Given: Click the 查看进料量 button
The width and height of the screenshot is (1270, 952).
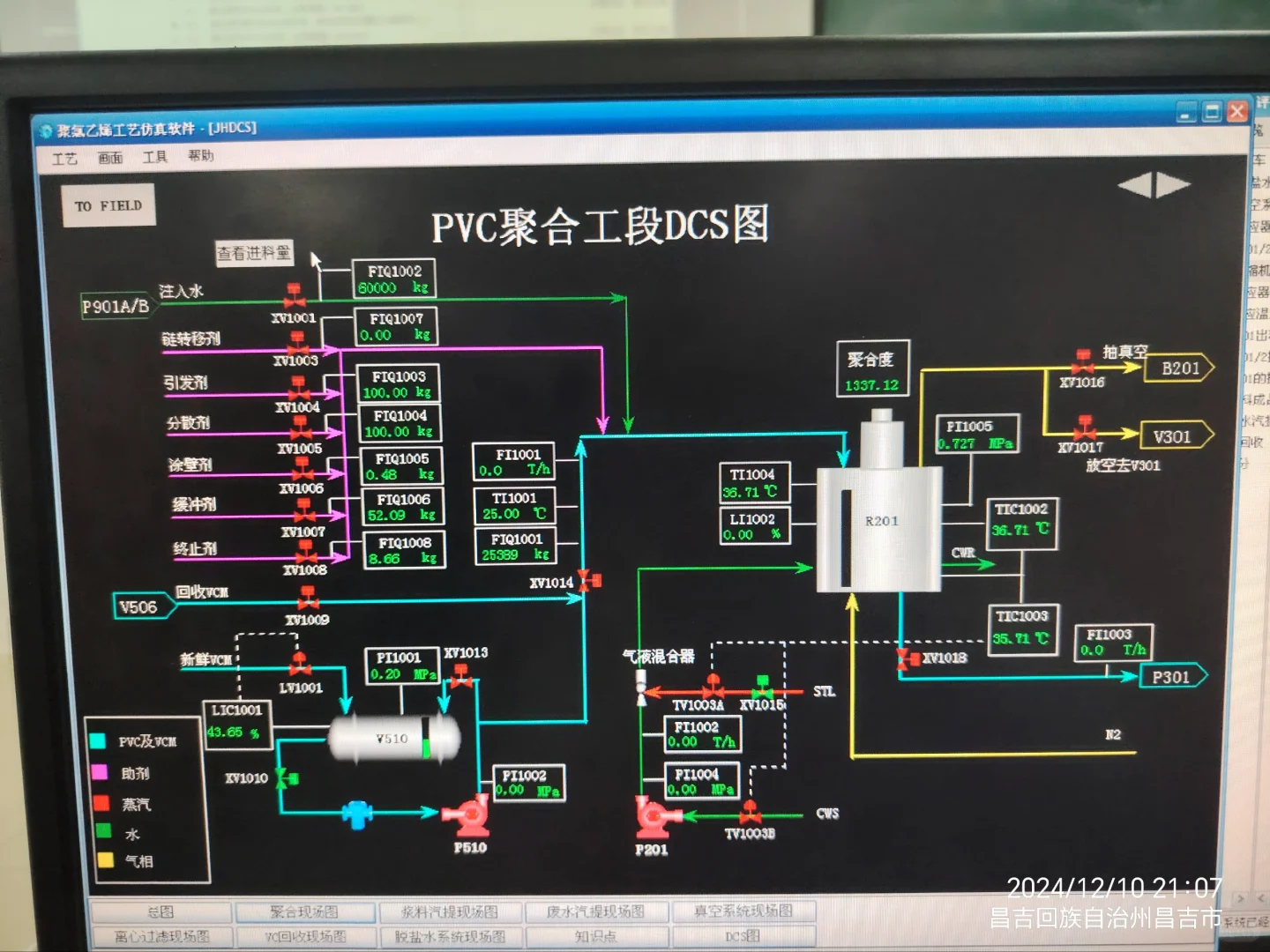Looking at the screenshot, I should [254, 253].
